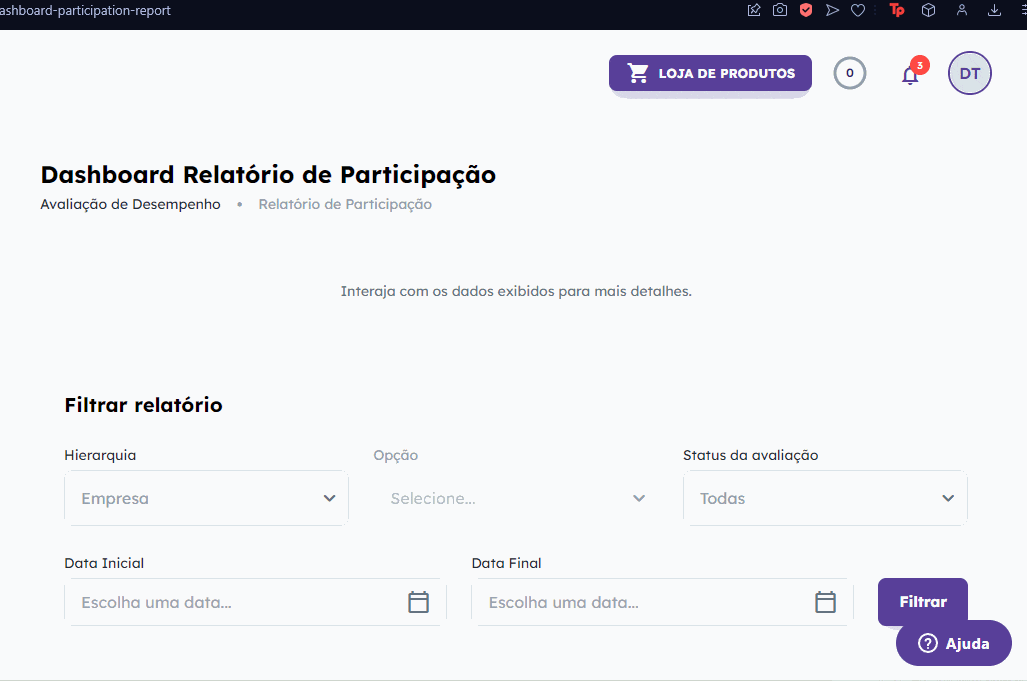
Task: Click the camera screenshot icon in the top bar
Action: [x=780, y=10]
